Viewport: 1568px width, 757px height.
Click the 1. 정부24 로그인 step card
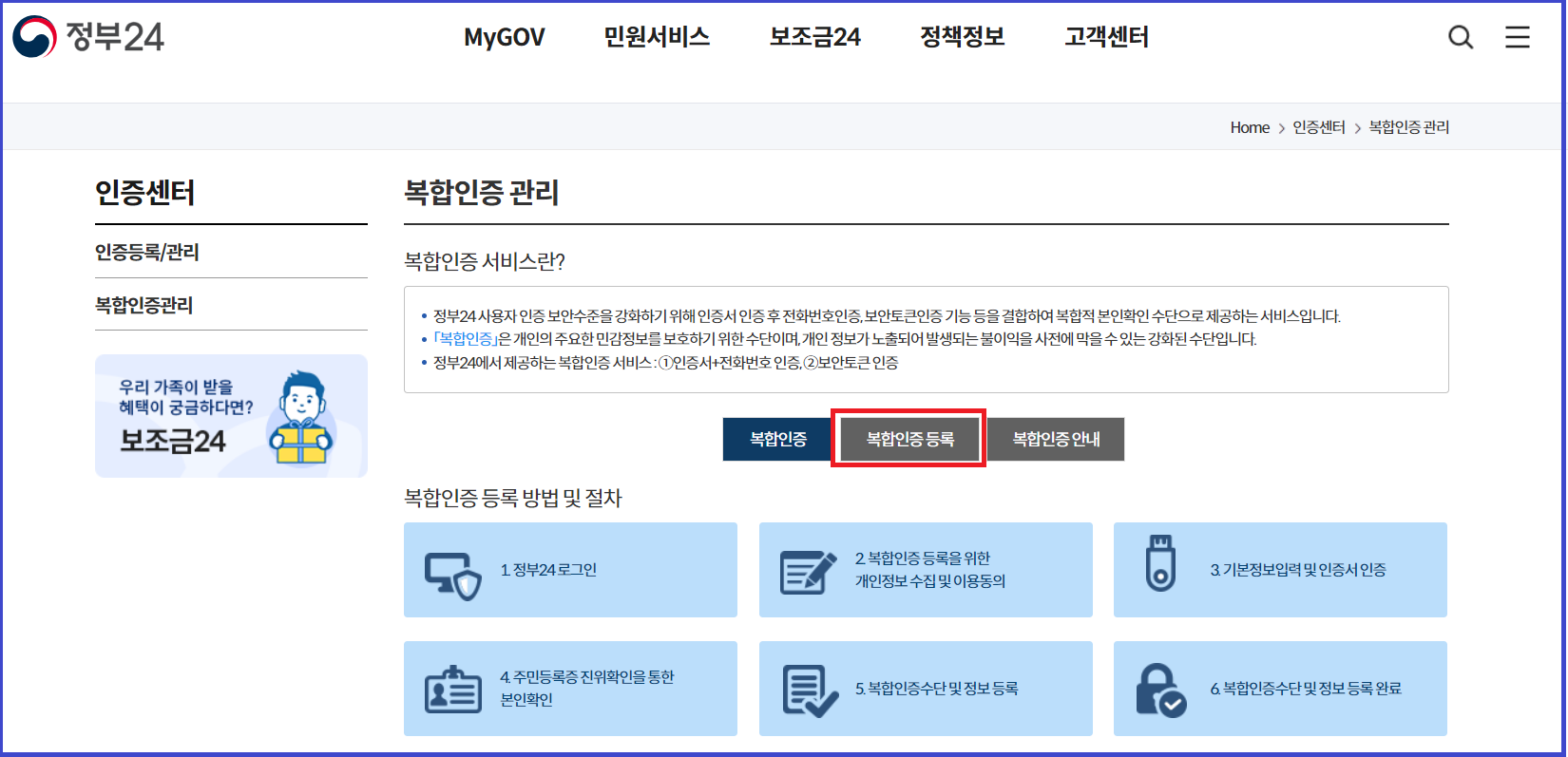(570, 570)
